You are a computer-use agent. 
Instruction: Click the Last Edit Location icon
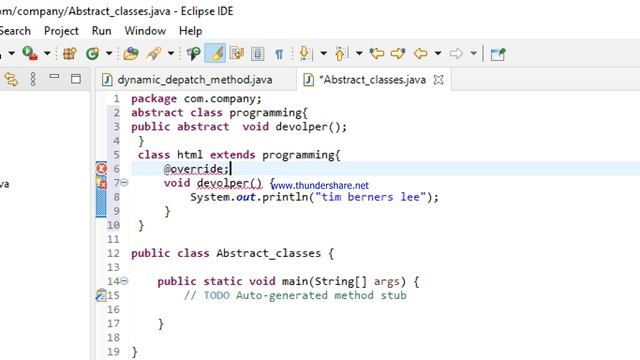(x=377, y=53)
